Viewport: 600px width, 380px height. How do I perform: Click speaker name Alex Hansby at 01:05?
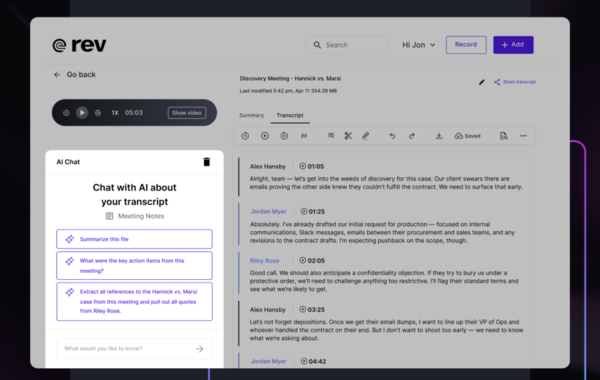pyautogui.click(x=267, y=166)
